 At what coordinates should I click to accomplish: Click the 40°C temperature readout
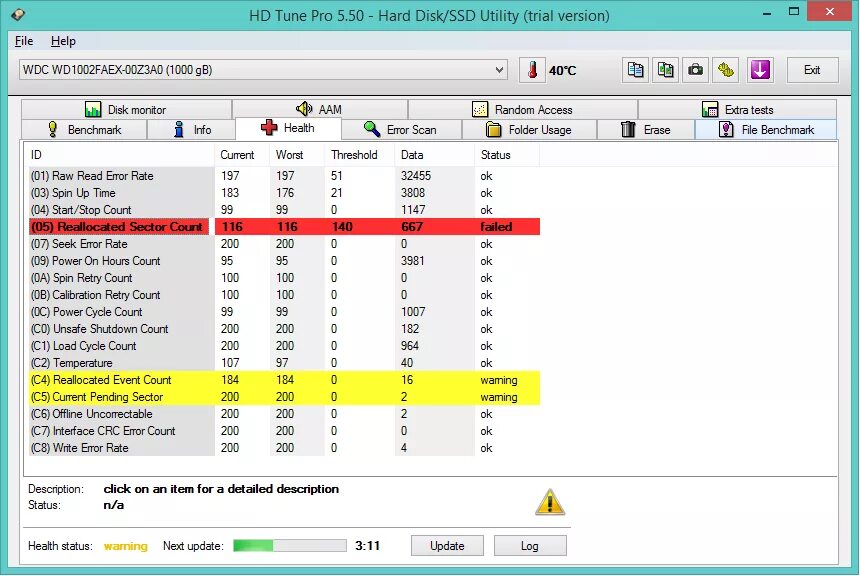pos(563,71)
